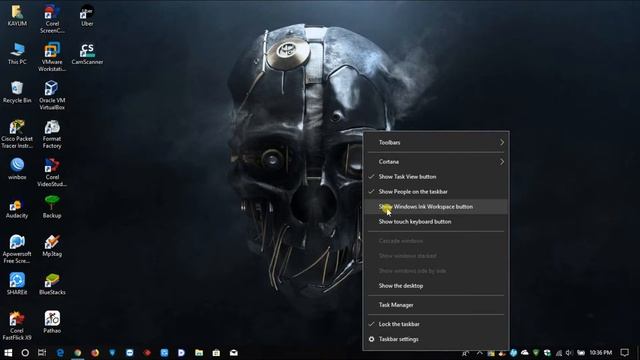Viewport: 640px width, 360px height.
Task: Select the Mp3tag desktop shortcut
Action: [x=52, y=246]
